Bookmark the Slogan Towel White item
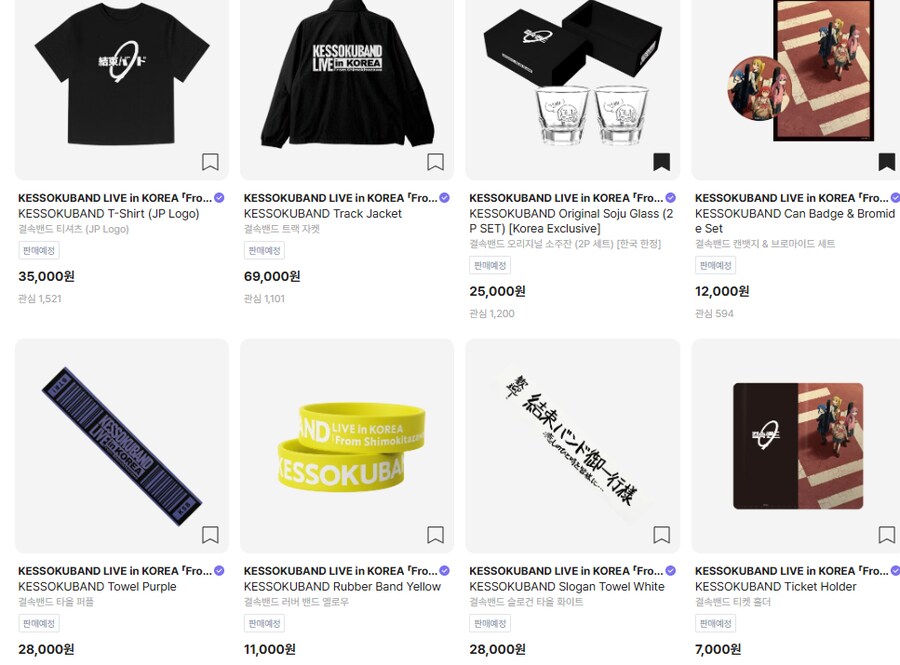 [x=661, y=535]
